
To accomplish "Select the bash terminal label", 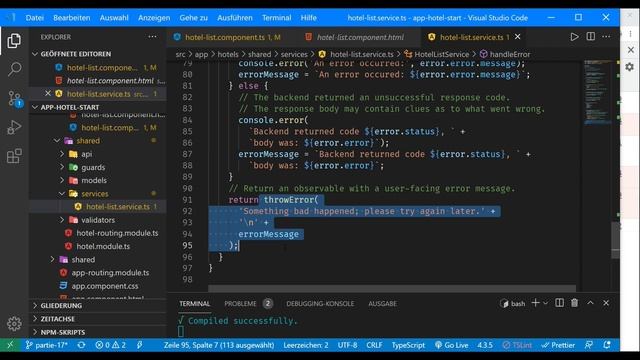I will 513,304.
